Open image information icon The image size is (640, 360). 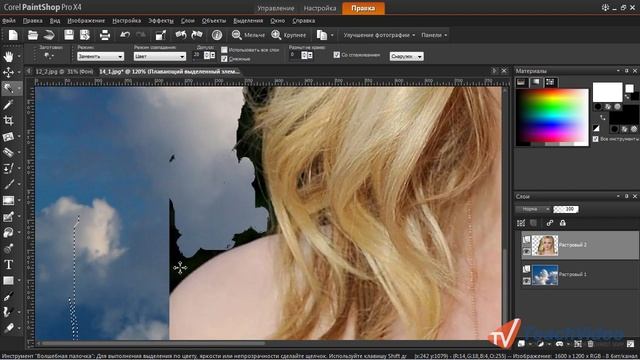click(x=217, y=35)
